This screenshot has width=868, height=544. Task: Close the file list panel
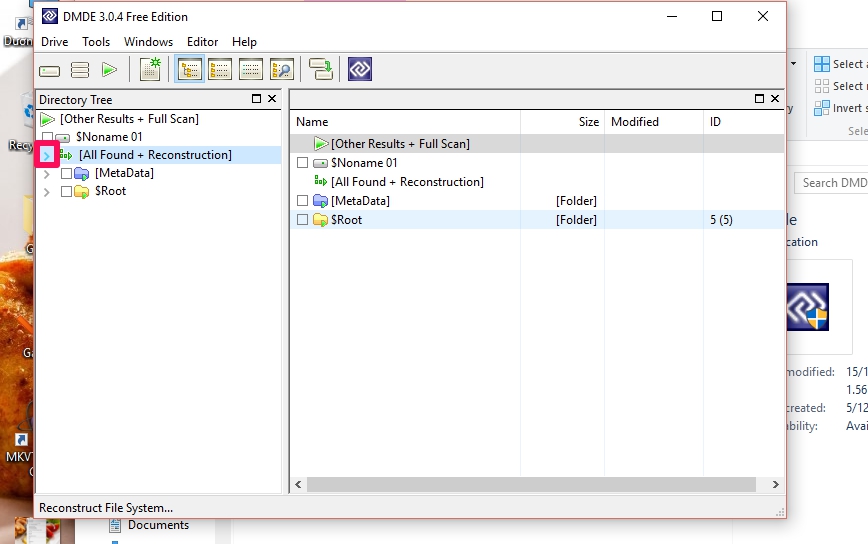775,99
